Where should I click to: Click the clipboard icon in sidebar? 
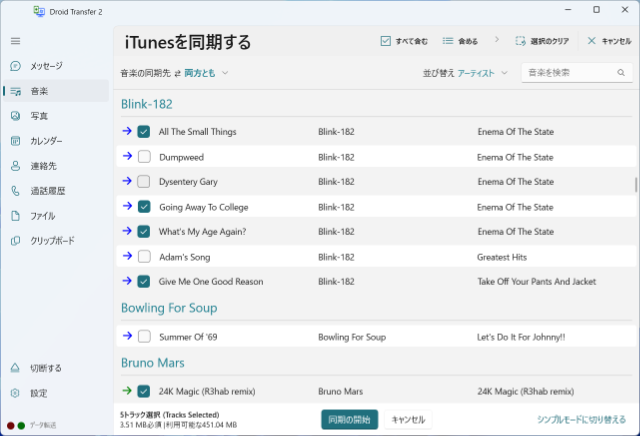(x=16, y=241)
